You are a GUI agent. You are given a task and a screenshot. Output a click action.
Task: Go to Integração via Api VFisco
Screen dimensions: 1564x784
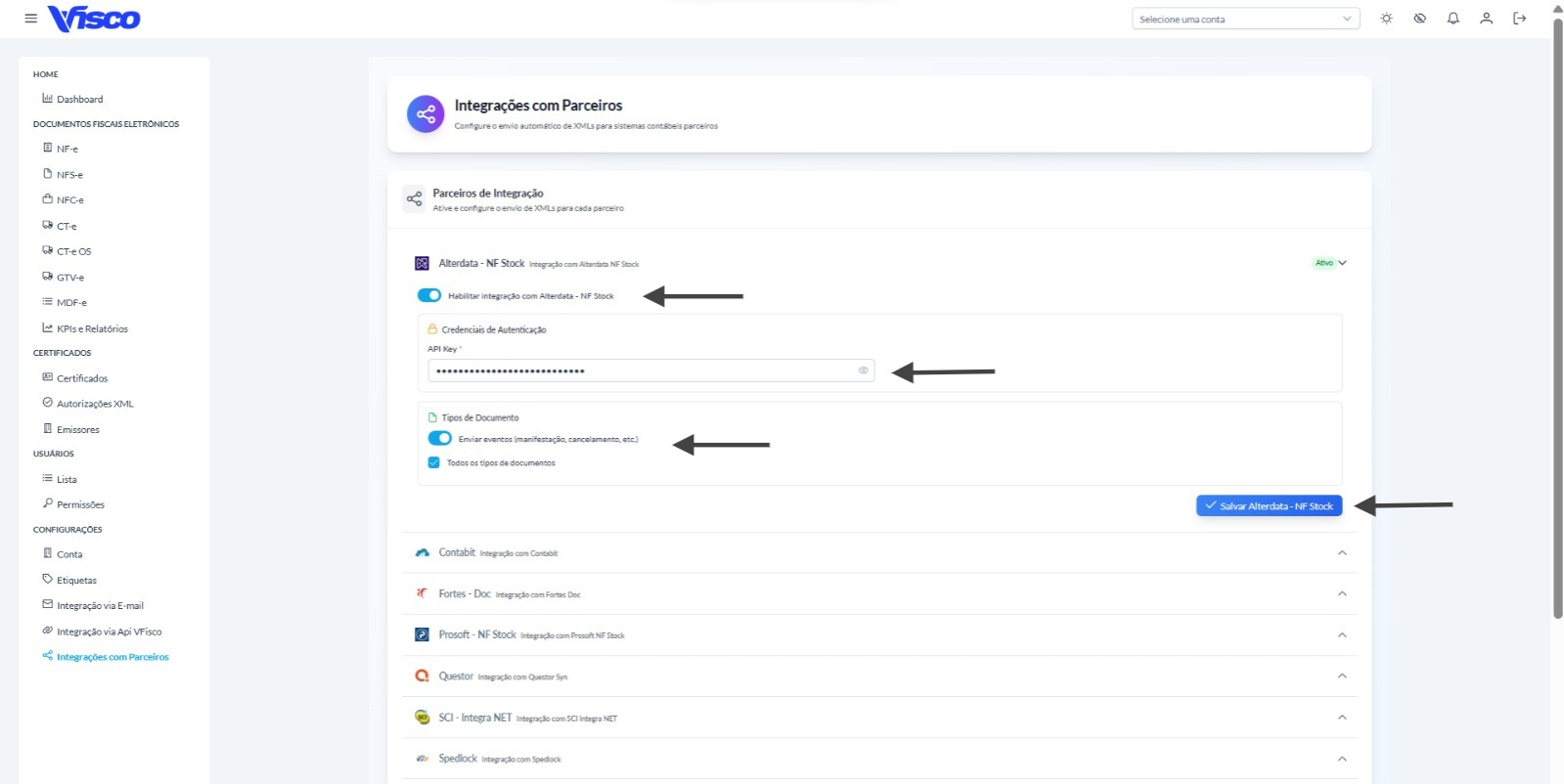point(110,632)
